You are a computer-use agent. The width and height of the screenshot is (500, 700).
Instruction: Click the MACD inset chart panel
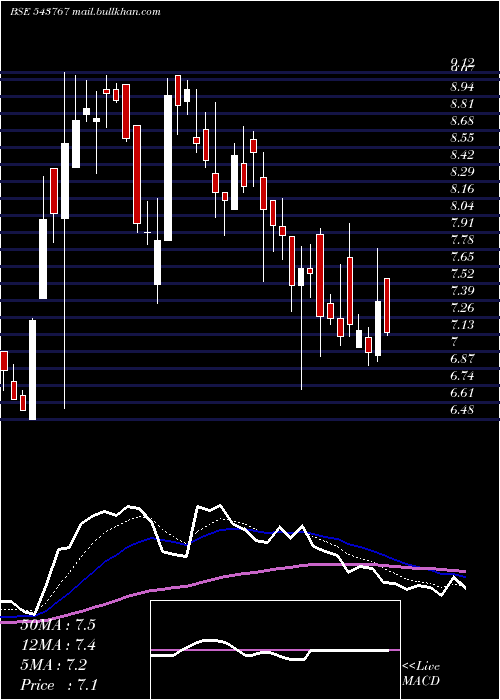[275, 650]
